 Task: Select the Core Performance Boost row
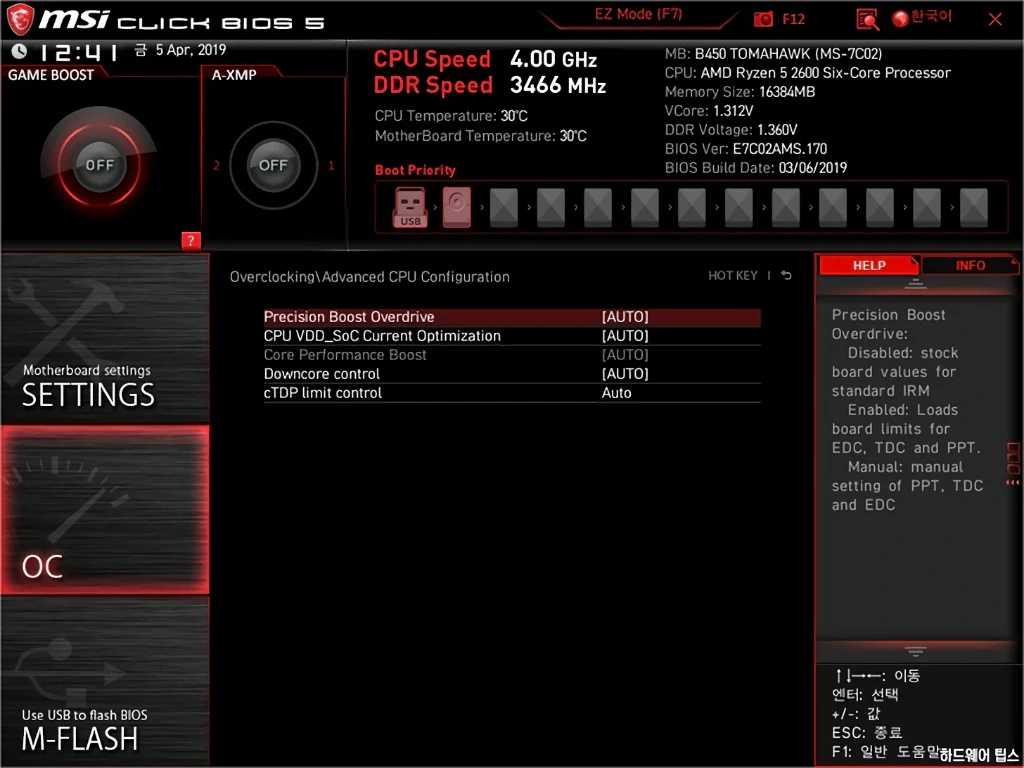click(512, 355)
